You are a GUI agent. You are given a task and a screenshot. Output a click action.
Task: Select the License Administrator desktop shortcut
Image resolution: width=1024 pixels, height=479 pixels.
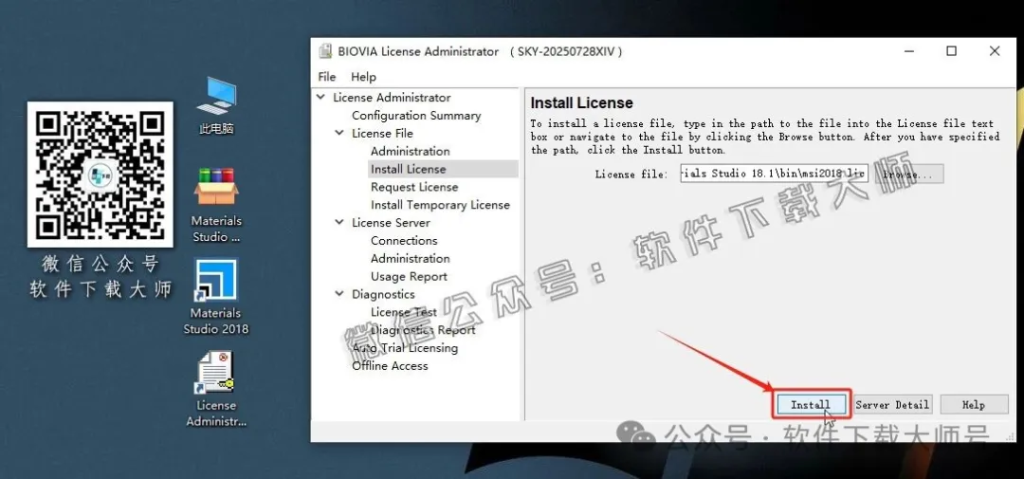coord(216,389)
